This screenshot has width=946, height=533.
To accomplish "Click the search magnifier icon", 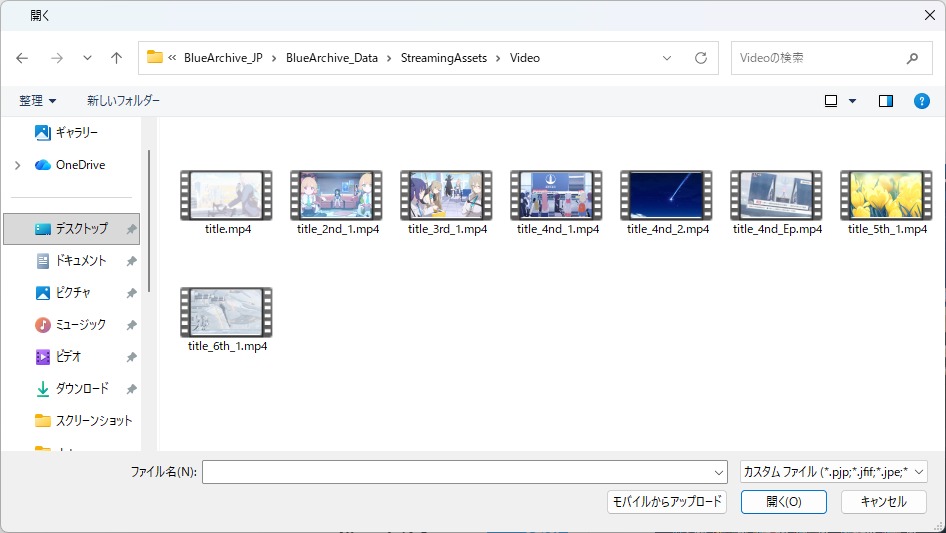I will (912, 58).
